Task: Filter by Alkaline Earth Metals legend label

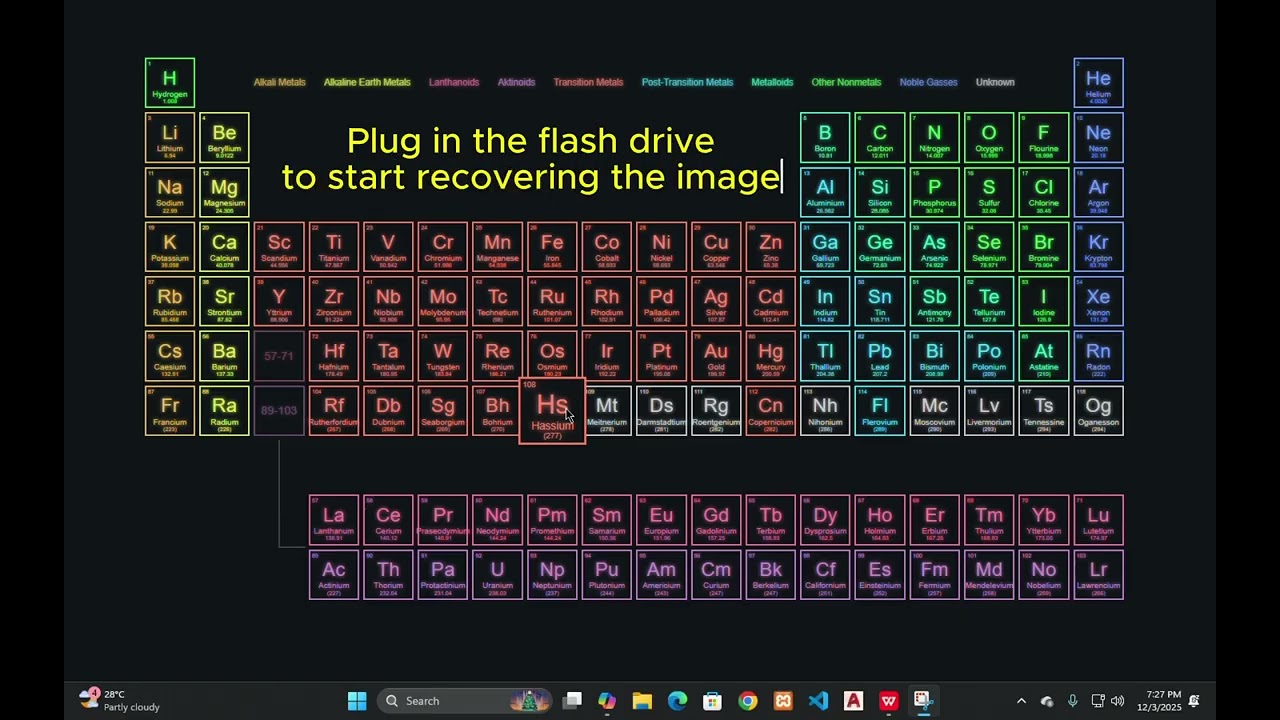Action: pos(367,82)
